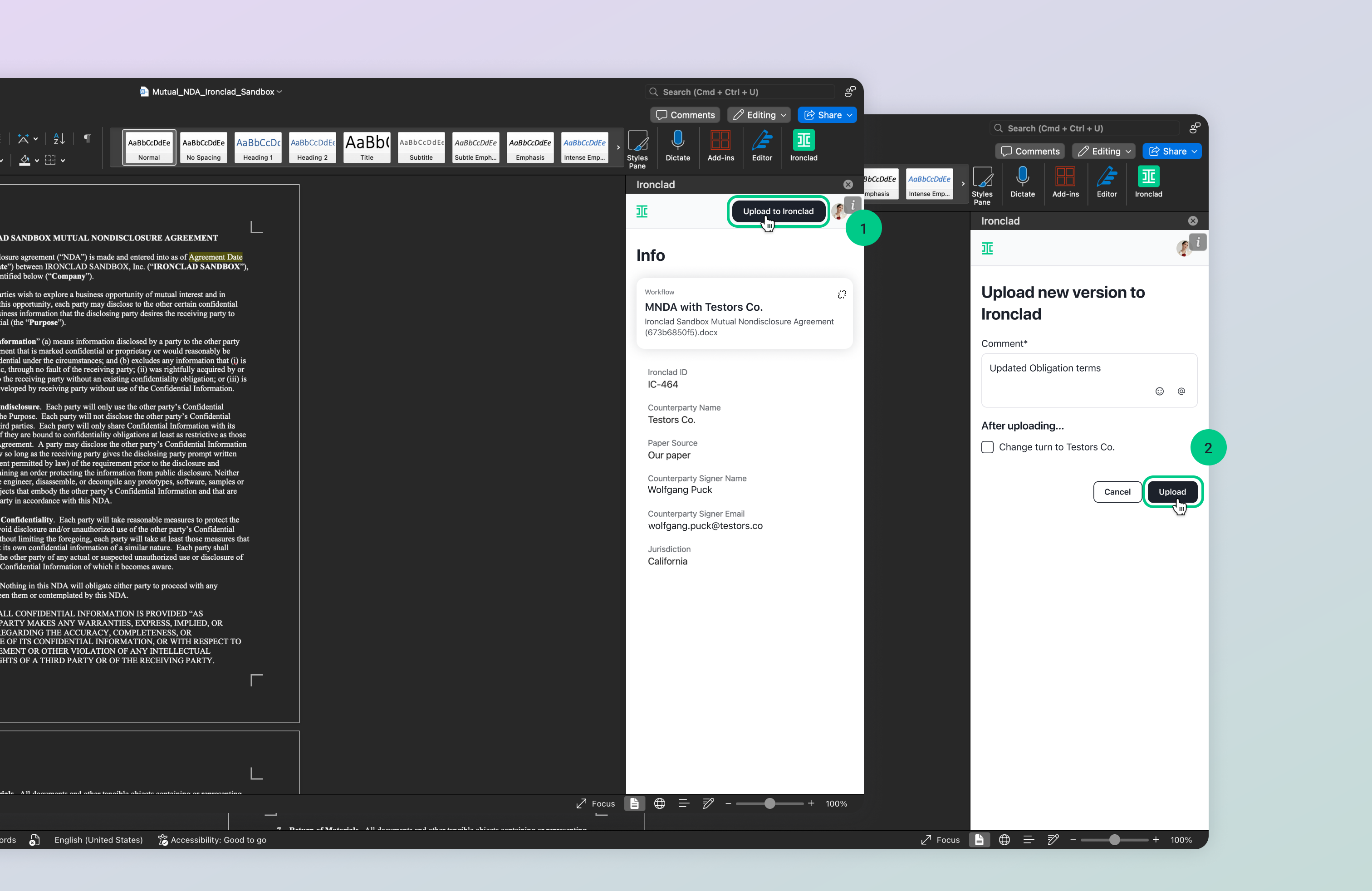Switch to Print Layout view in front window
This screenshot has height=891, width=1372.
click(x=634, y=803)
